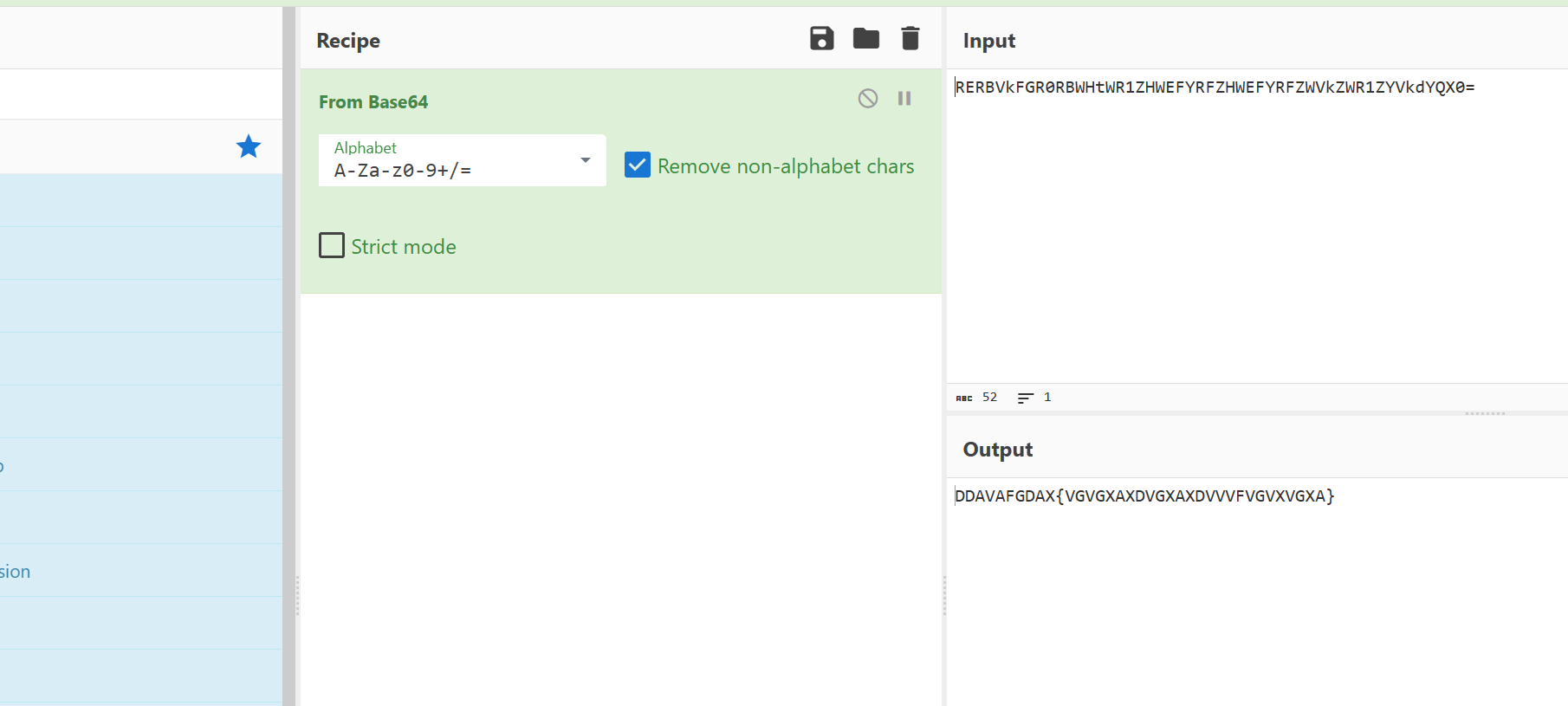The height and width of the screenshot is (706, 1568).
Task: Enable the Strict mode checkbox
Action: [332, 246]
